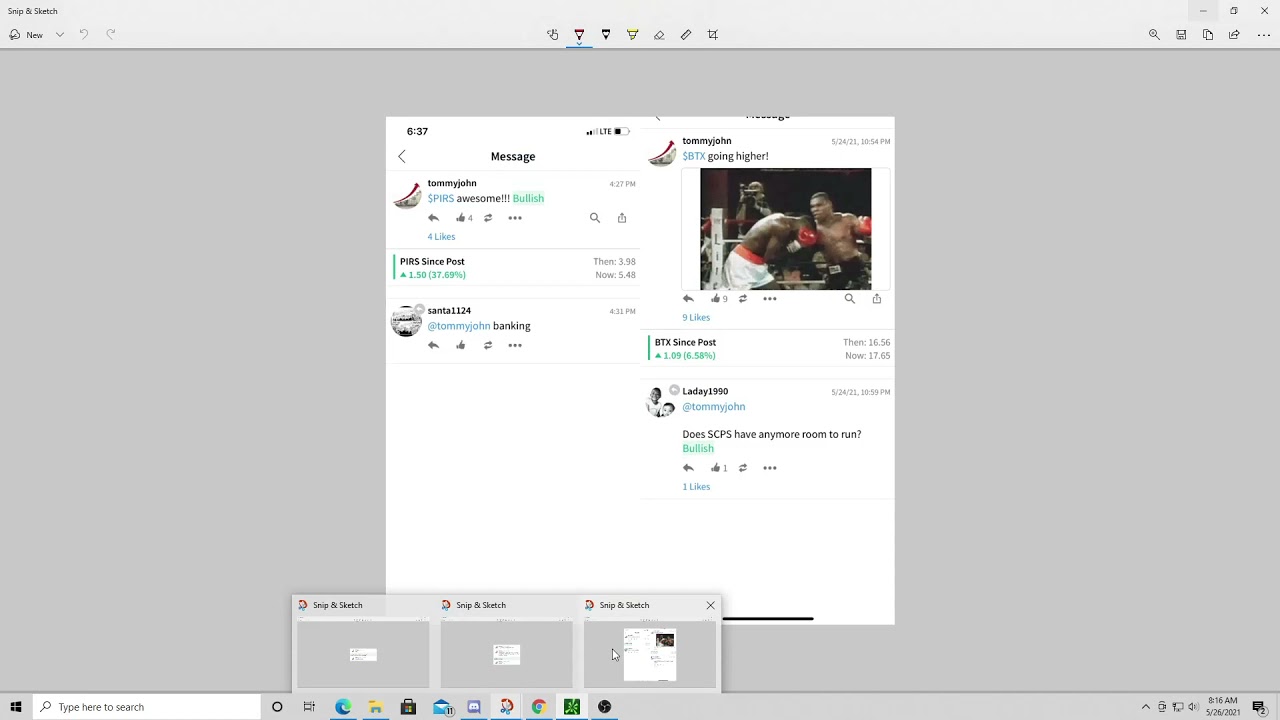Select the yellow Highlighter tool

tap(632, 35)
